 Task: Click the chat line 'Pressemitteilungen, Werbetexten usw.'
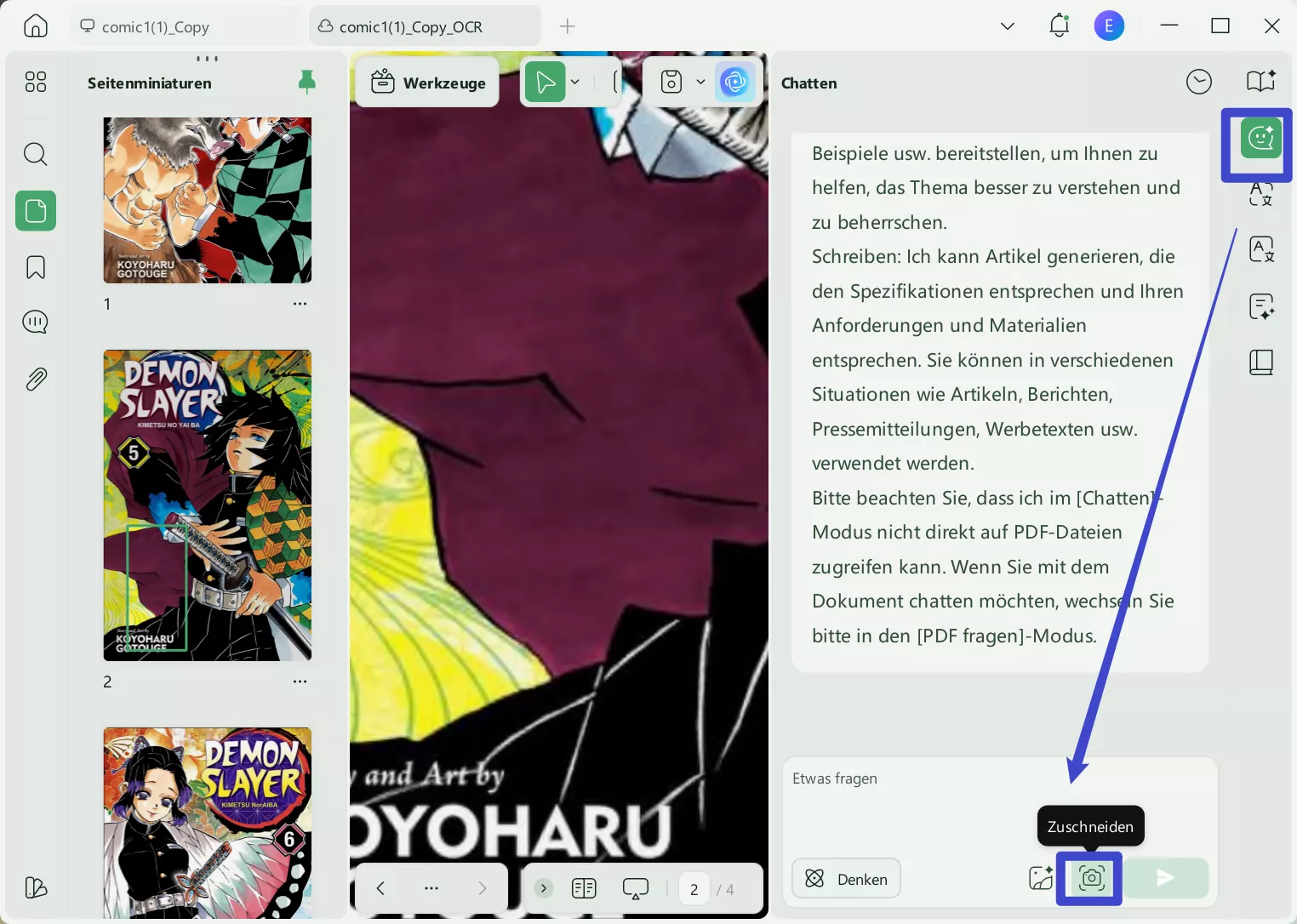click(974, 429)
